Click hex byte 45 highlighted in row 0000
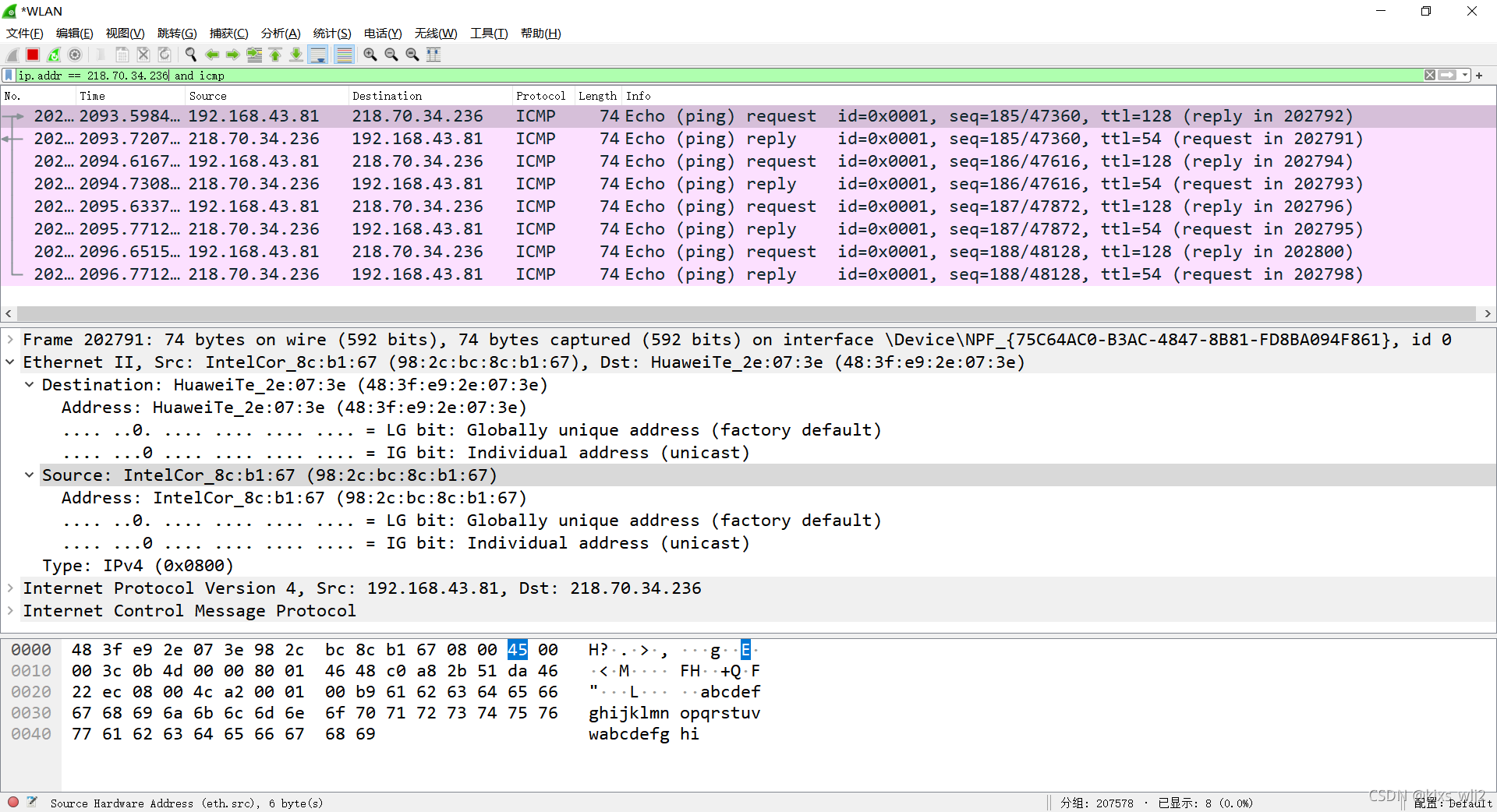Screen dimensions: 1497x812 pos(518,650)
